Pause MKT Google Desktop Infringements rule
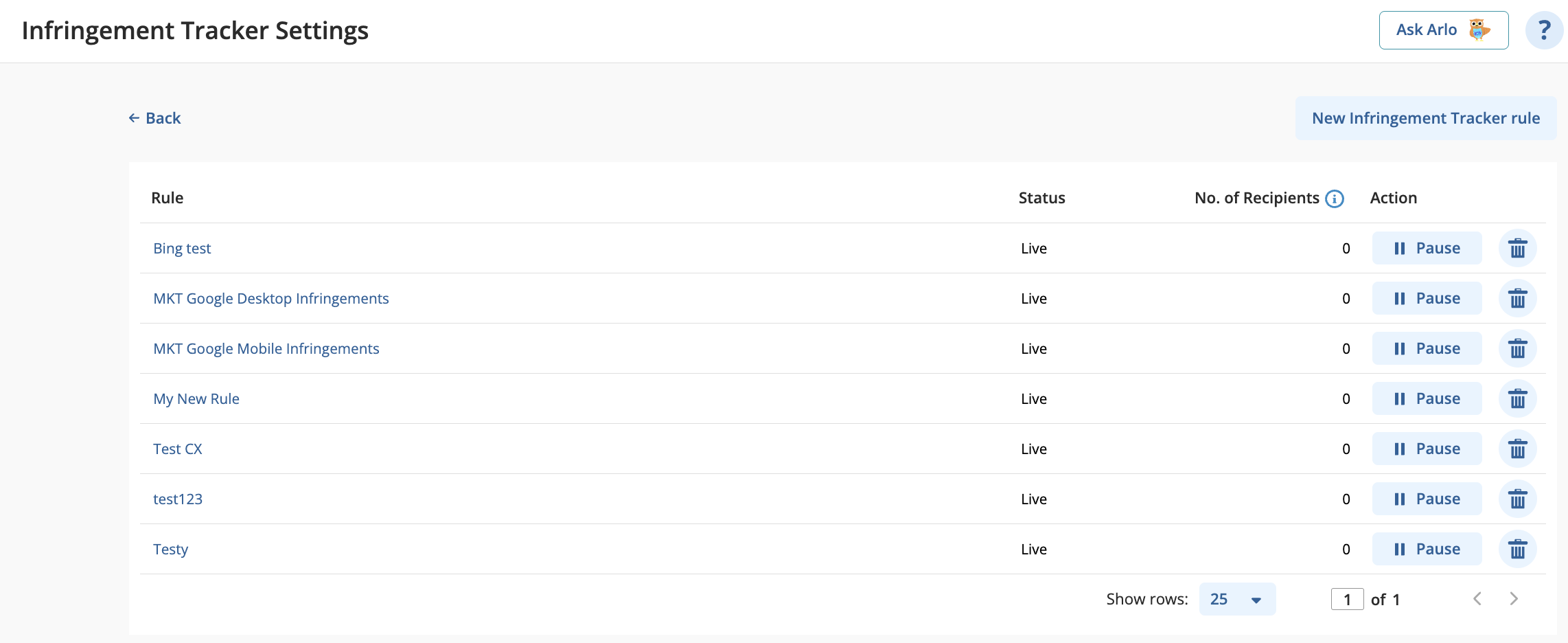The width and height of the screenshot is (1568, 643). pos(1427,298)
